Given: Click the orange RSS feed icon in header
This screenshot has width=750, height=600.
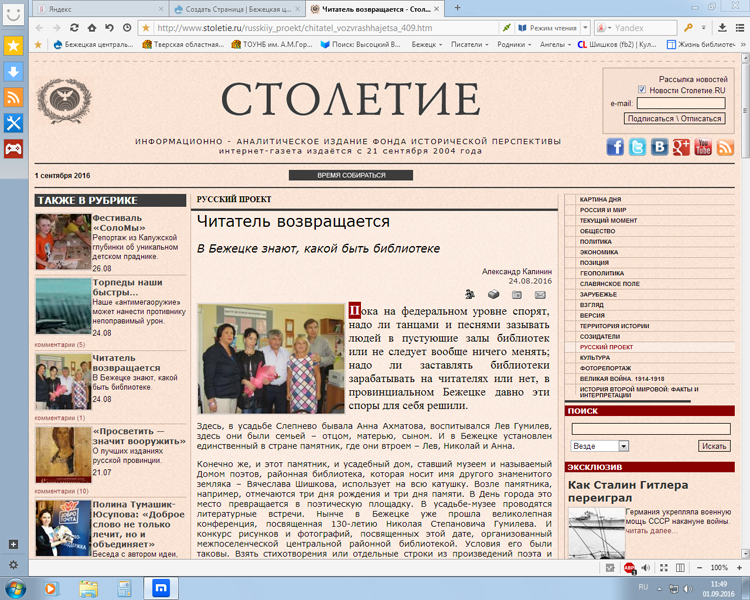Looking at the screenshot, I should (725, 147).
